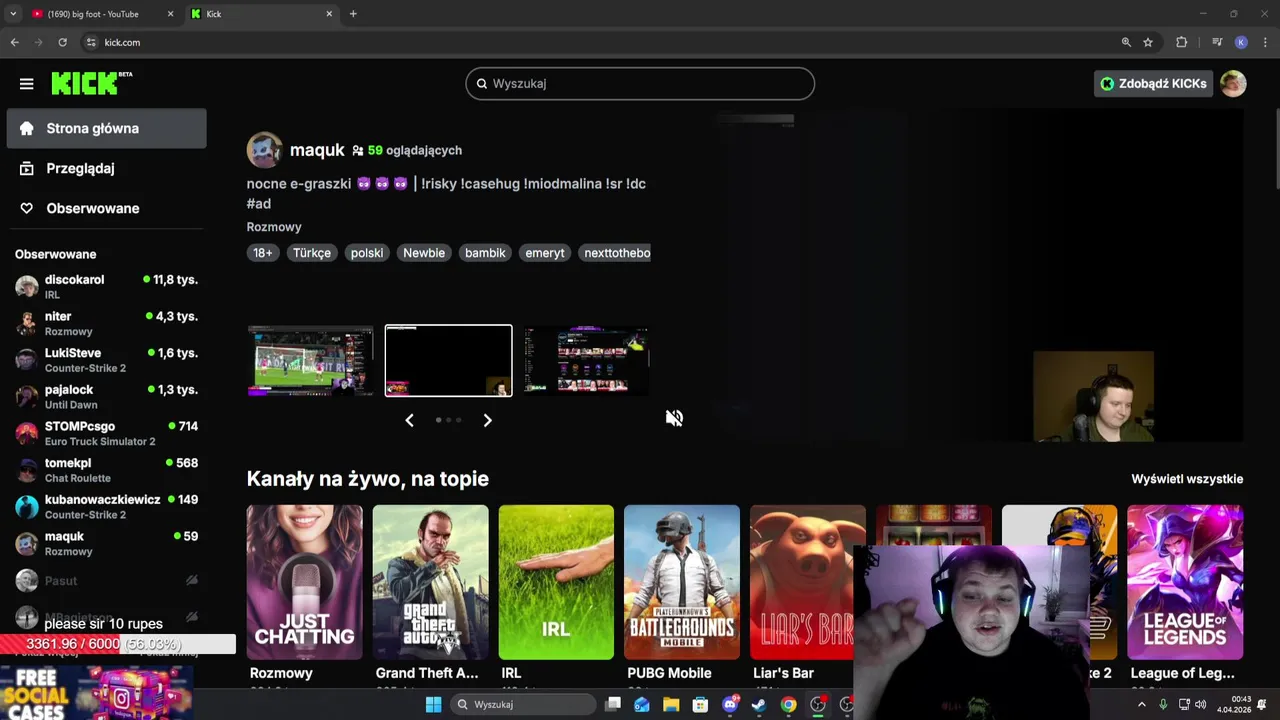Open Microsoft Store from the taskbar

pos(700,704)
